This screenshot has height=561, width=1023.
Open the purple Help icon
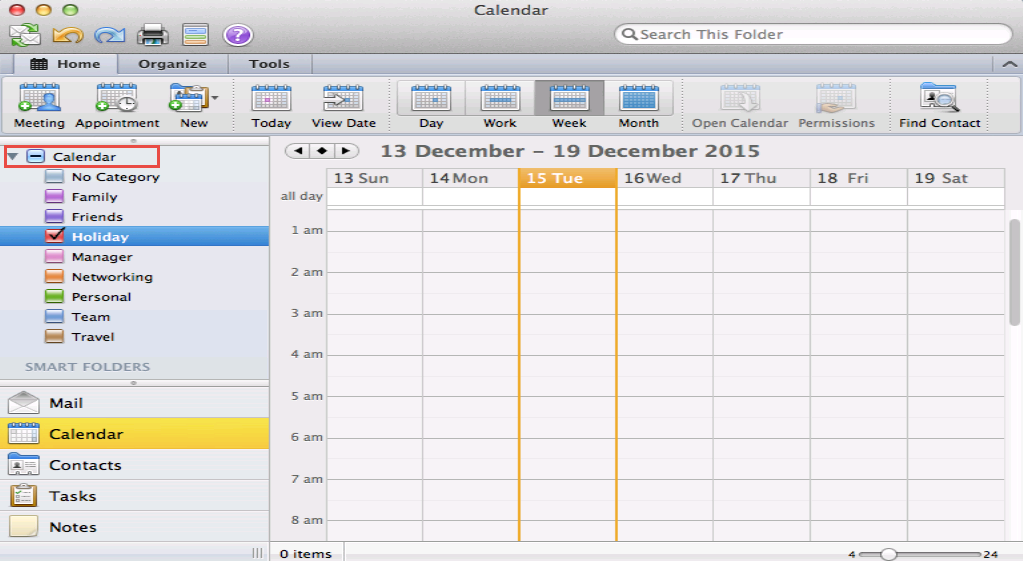click(x=238, y=35)
